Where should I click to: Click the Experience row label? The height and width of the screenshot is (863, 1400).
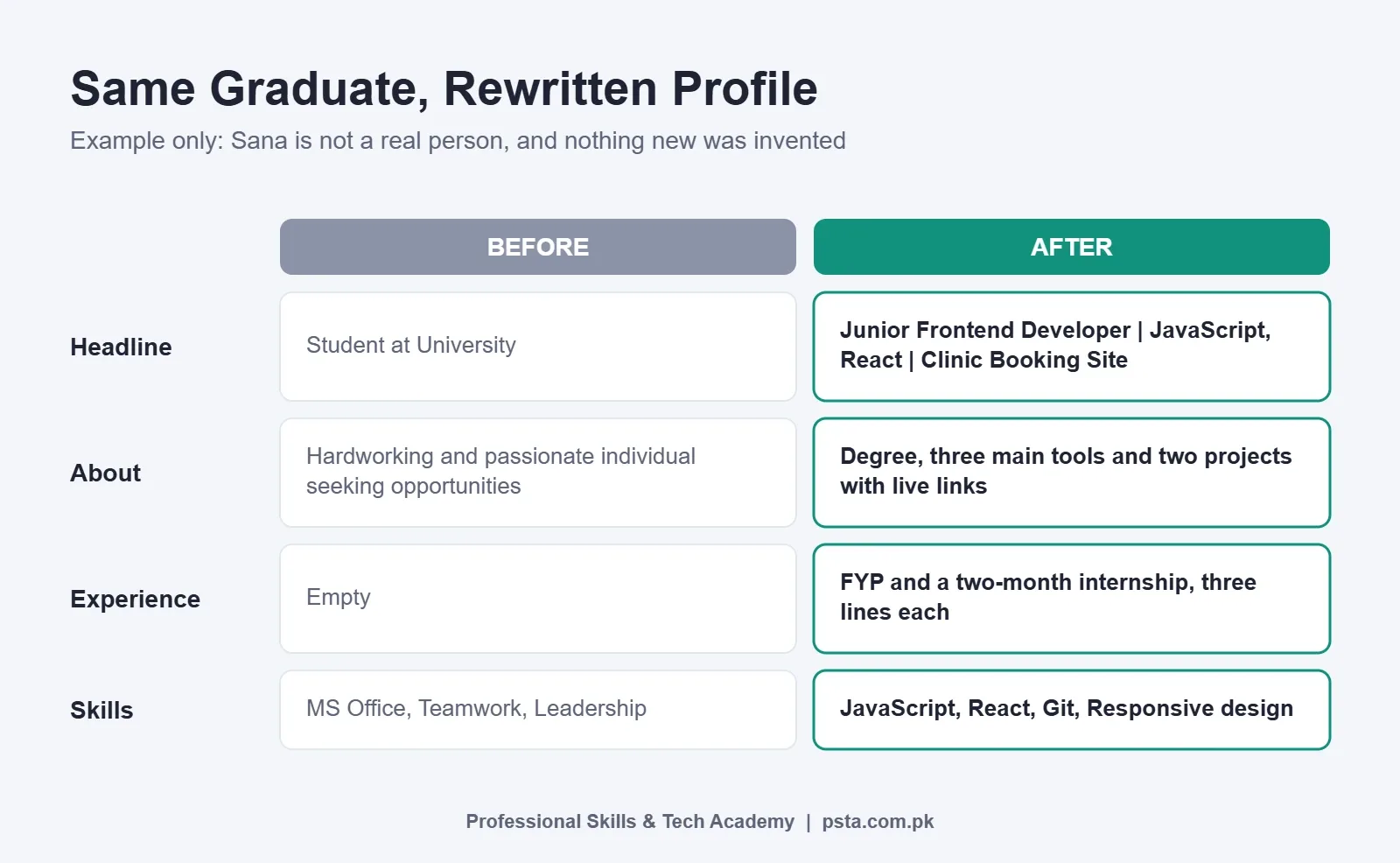(135, 600)
